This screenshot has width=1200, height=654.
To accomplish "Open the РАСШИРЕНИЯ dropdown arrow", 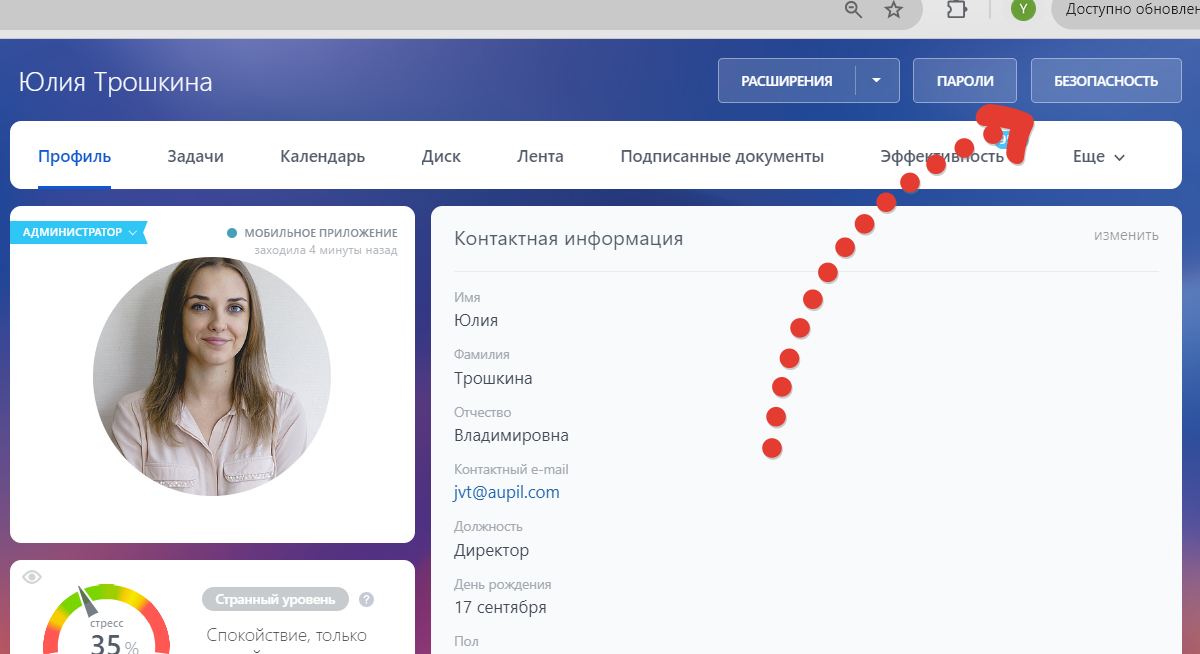I will tap(875, 80).
